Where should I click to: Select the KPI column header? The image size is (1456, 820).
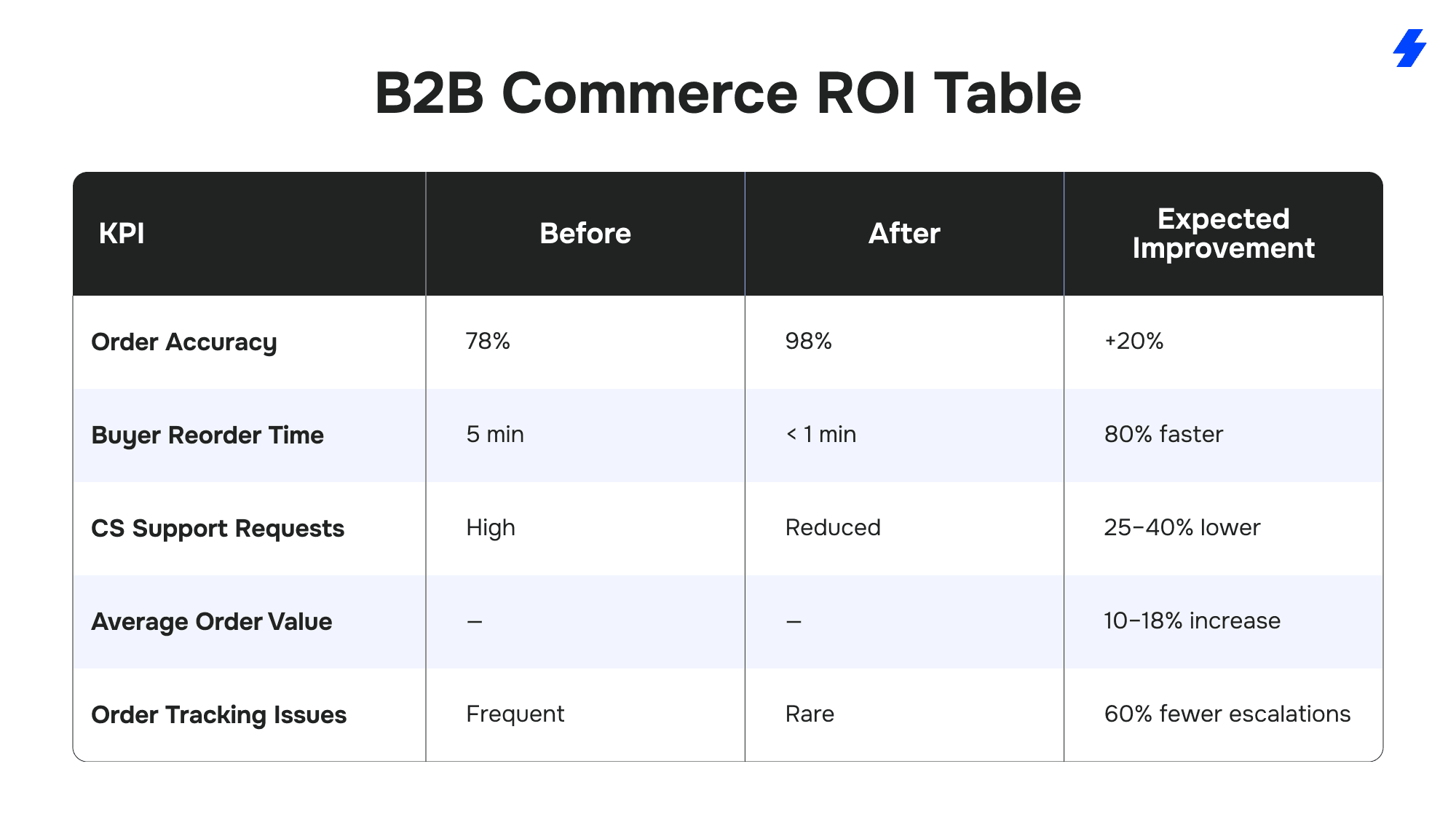point(122,234)
